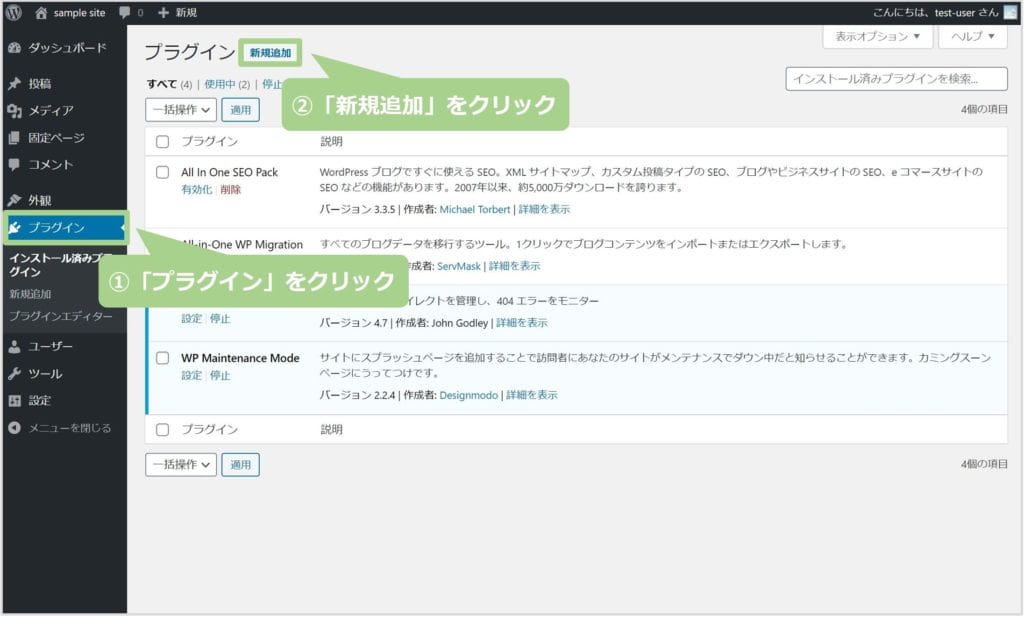
Task: Open the メディア (Media) library icon
Action: click(14, 113)
